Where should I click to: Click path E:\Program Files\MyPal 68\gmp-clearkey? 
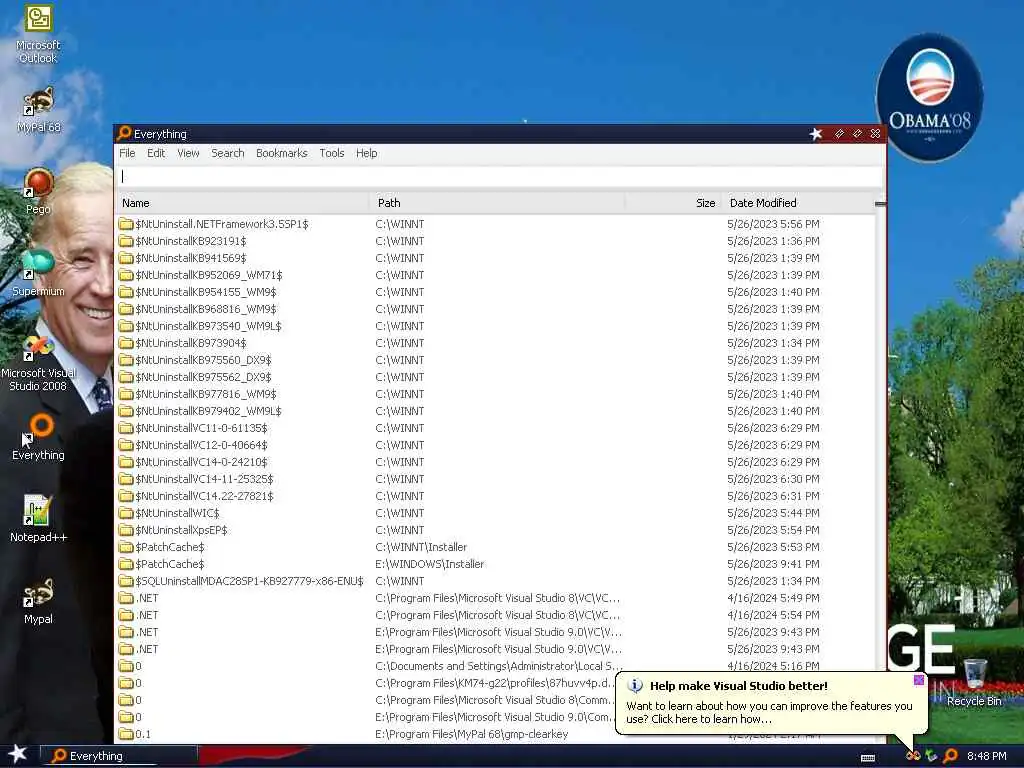pos(472,734)
